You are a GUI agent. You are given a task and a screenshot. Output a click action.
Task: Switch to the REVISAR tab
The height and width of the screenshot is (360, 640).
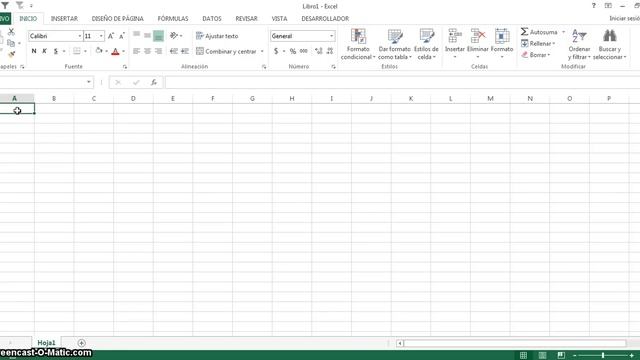(x=247, y=19)
